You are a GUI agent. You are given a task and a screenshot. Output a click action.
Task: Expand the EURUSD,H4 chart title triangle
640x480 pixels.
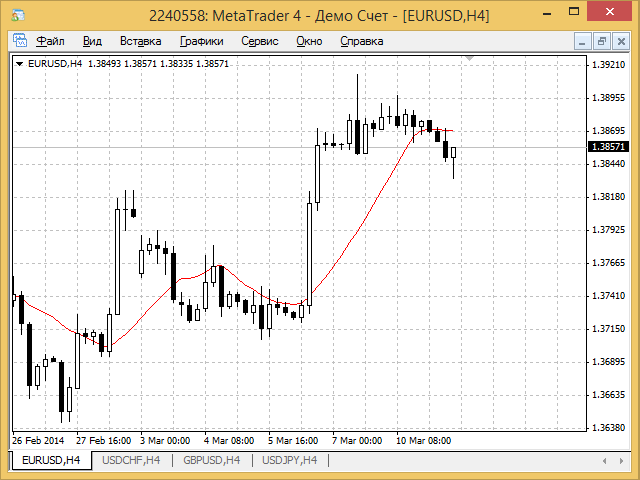pyautogui.click(x=19, y=64)
